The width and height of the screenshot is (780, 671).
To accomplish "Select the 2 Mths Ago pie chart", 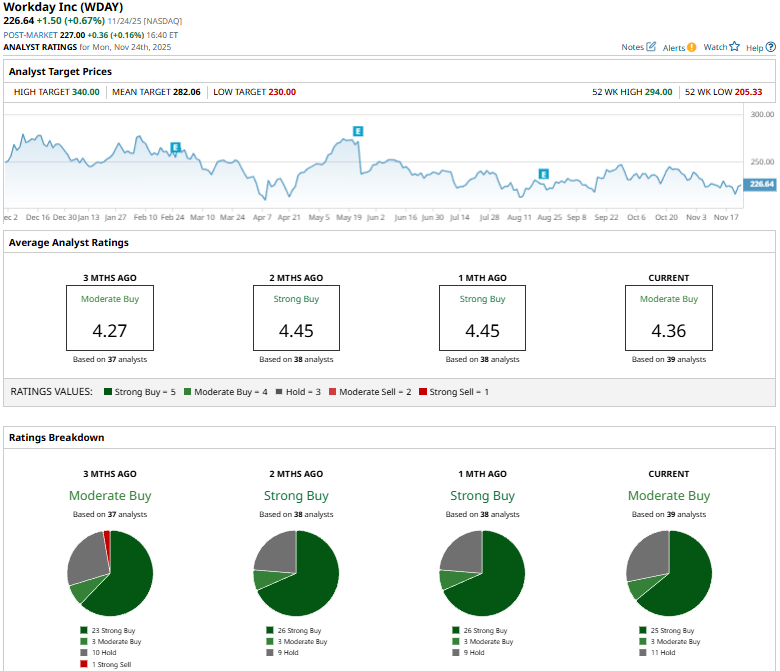I will pos(296,573).
